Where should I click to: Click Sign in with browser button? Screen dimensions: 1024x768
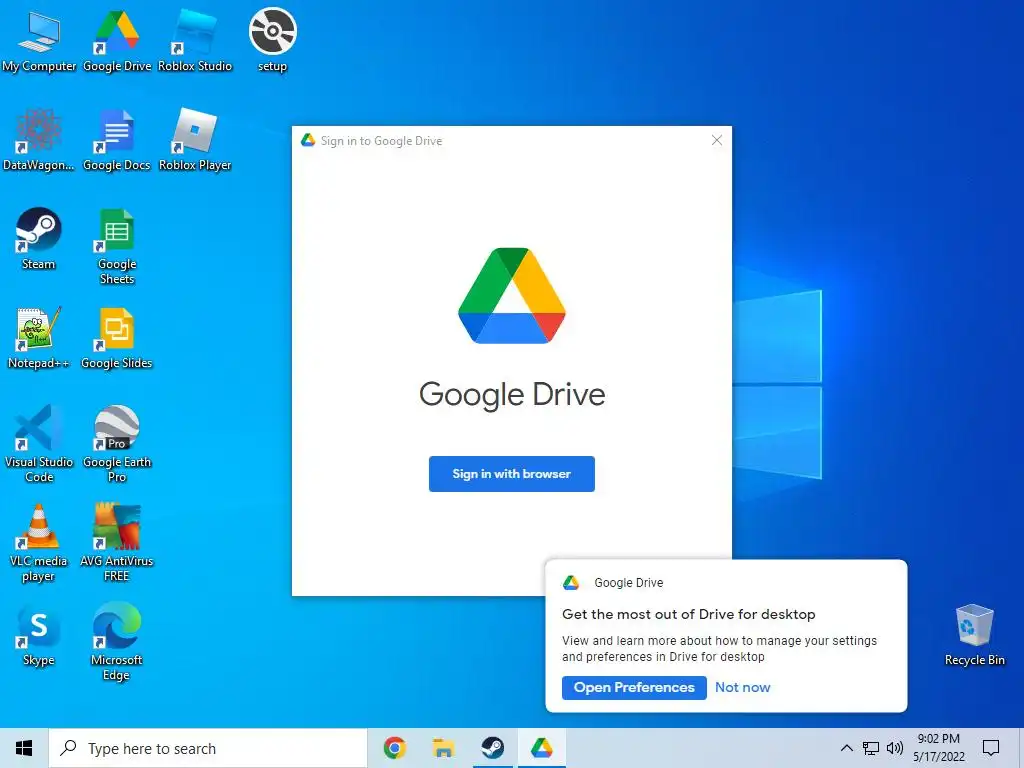pyautogui.click(x=511, y=474)
